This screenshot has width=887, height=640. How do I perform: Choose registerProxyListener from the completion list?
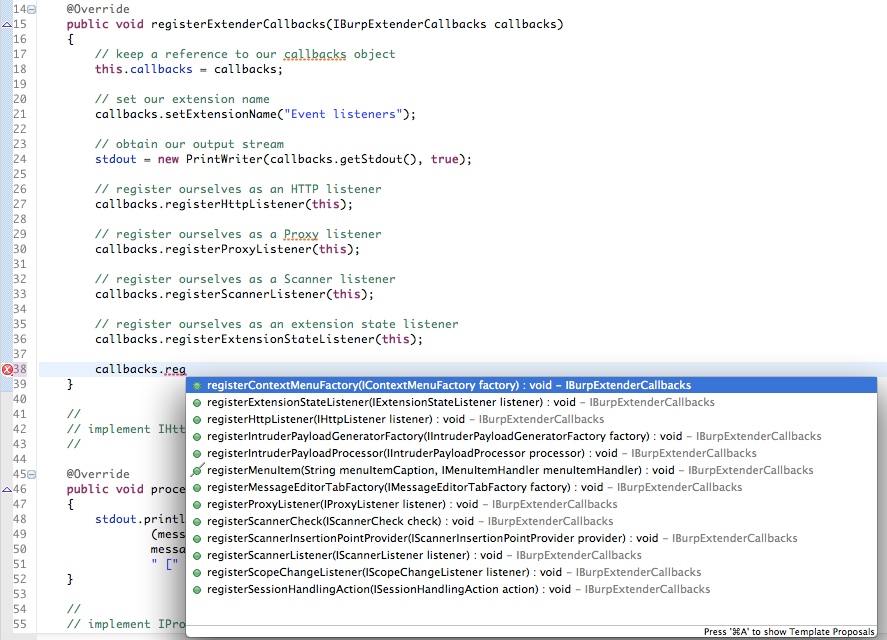click(x=325, y=504)
